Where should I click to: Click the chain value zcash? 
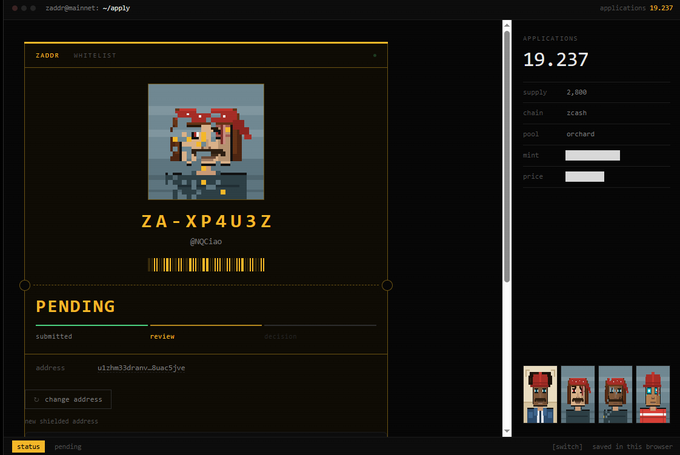tap(576, 113)
